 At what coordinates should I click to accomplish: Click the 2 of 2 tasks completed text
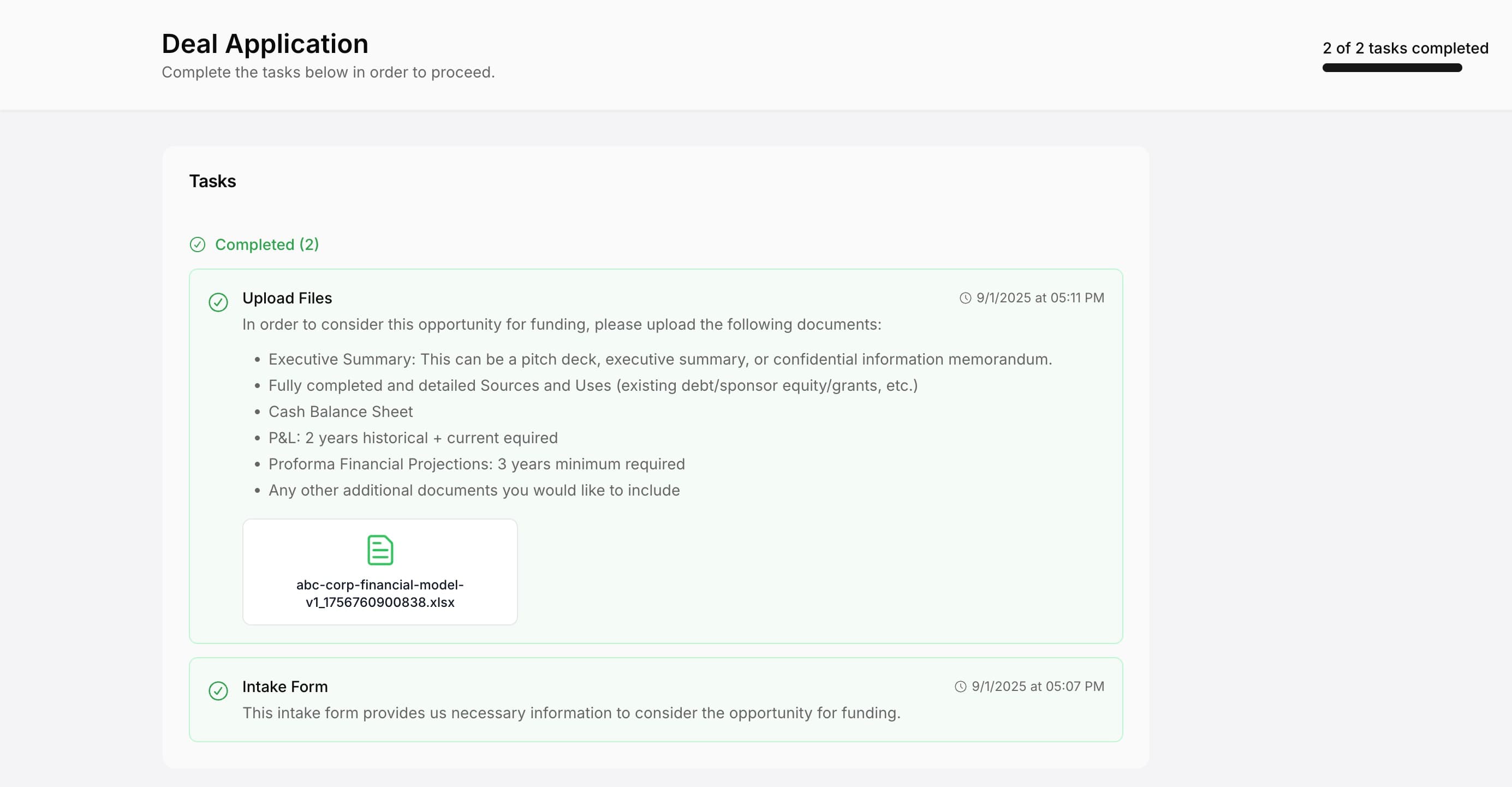coord(1405,48)
